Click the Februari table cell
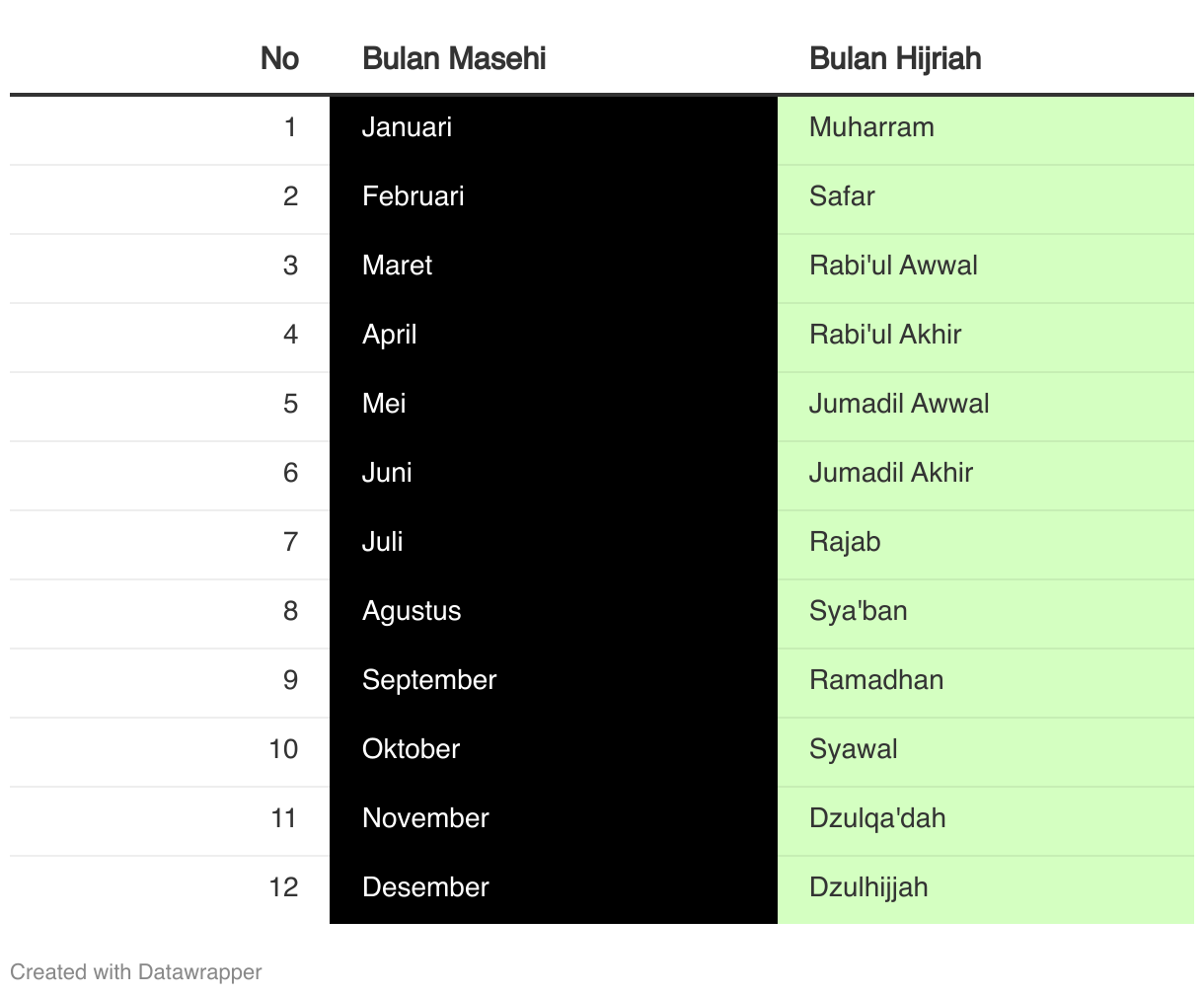Screen dimensions: 1204x995 [x=414, y=196]
